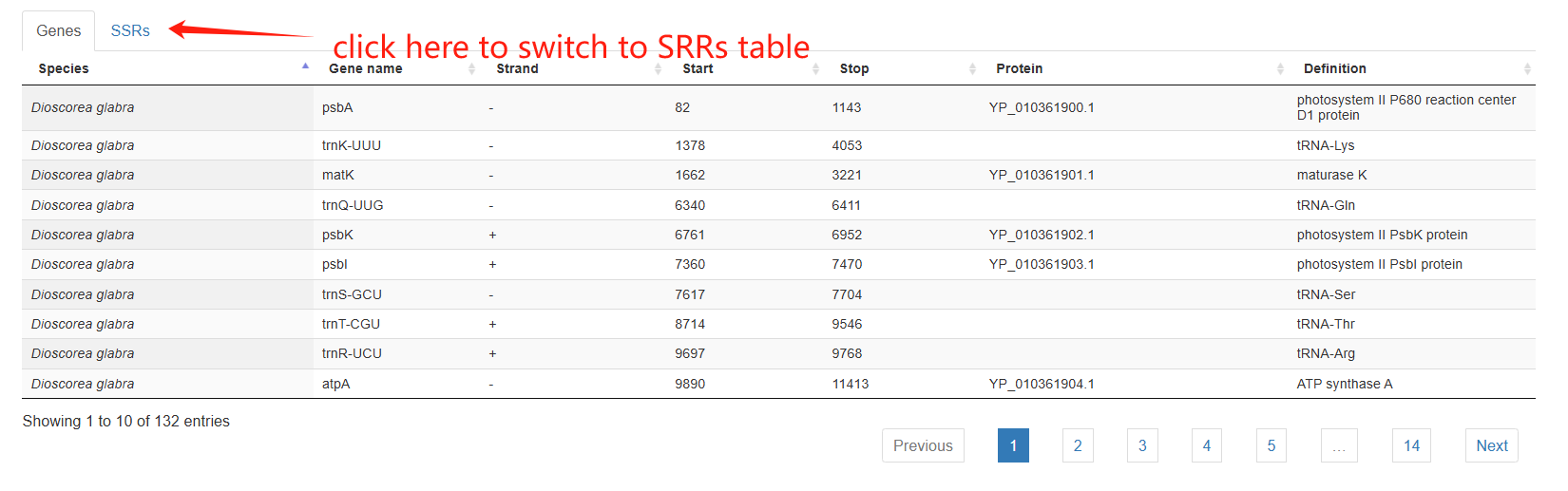Screen dimensions: 1568x491
Task: Navigate to page 4
Action: 1206,445
